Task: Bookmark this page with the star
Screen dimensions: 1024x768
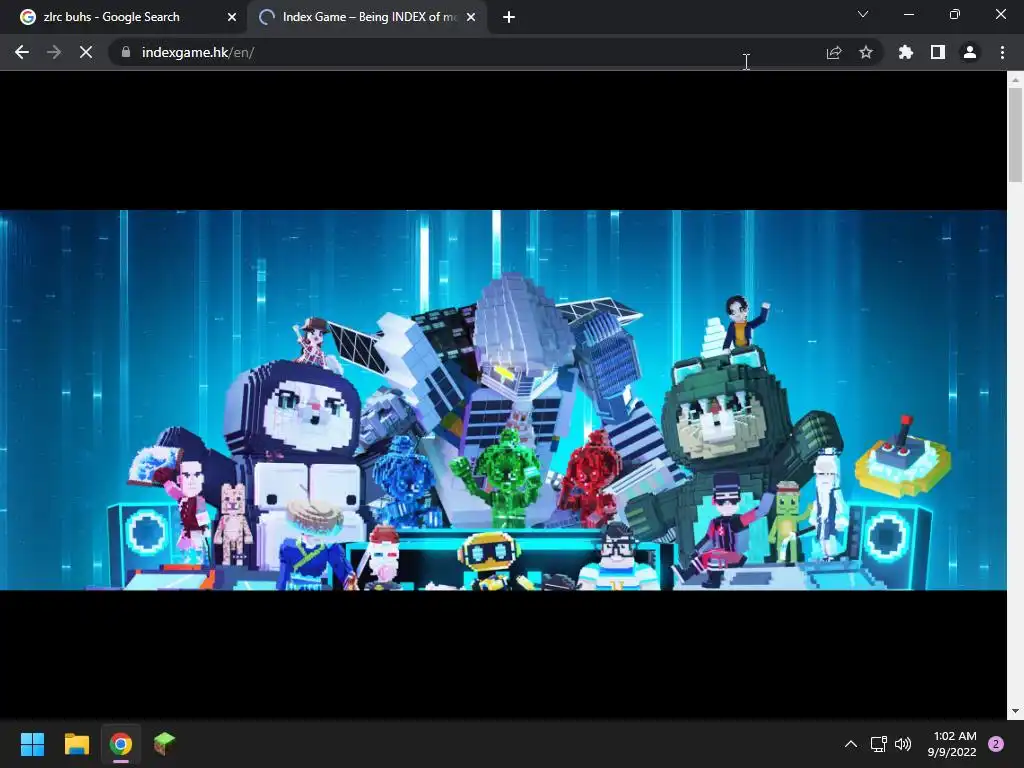Action: click(866, 52)
